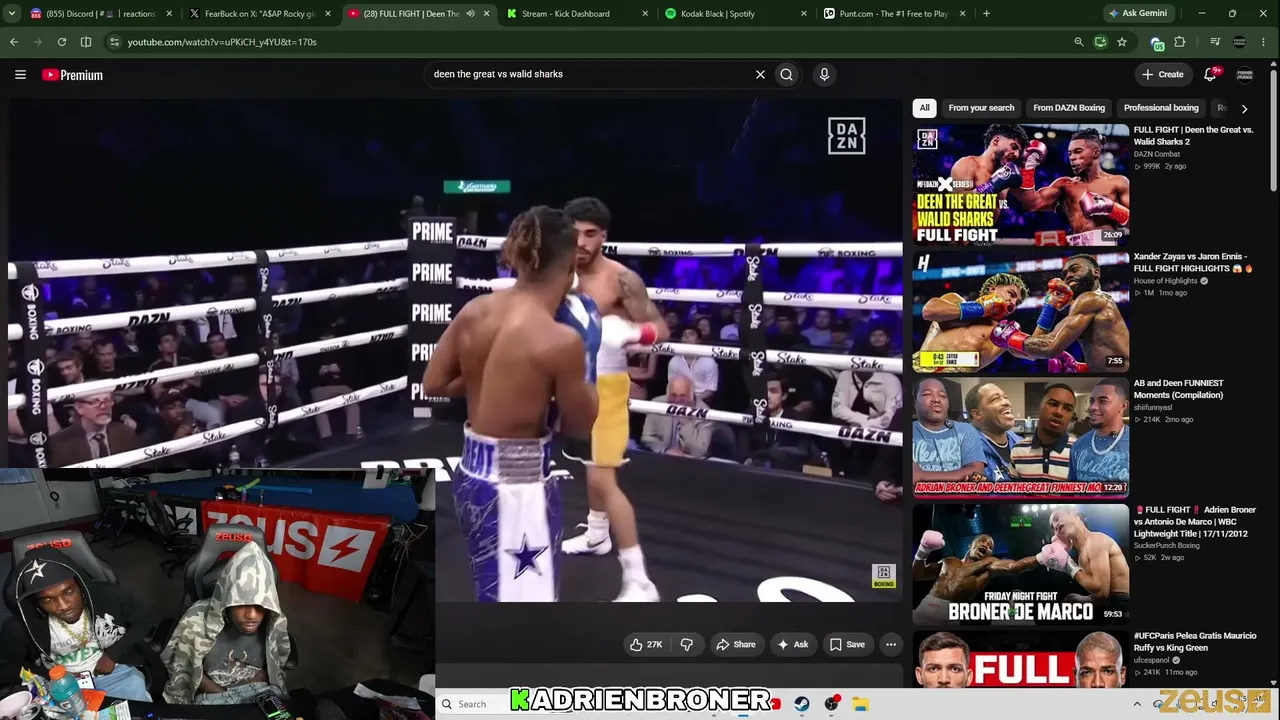Mute the FULL FIGHT tab audio
This screenshot has height=720, width=1280.
tap(469, 14)
